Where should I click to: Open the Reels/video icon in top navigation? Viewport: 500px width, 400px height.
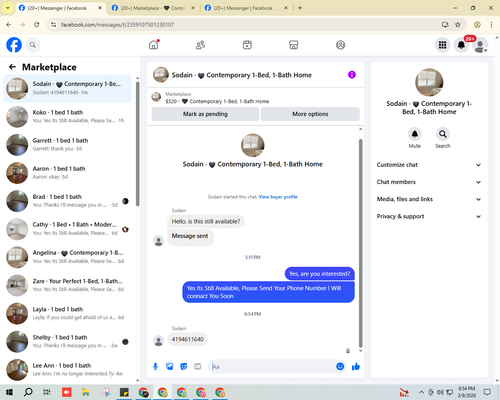coord(247,45)
